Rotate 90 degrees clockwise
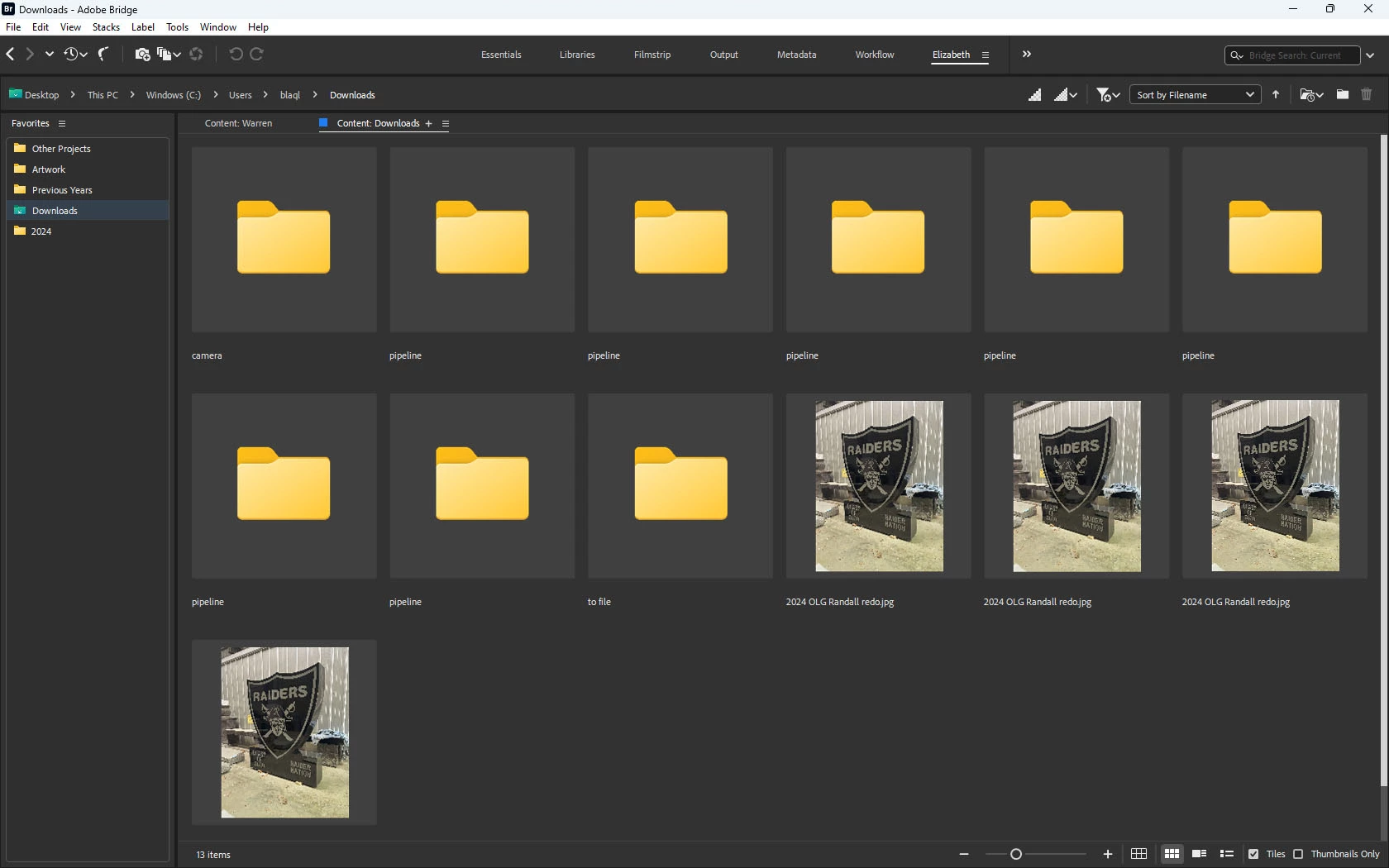The width and height of the screenshot is (1389, 868). 257,55
